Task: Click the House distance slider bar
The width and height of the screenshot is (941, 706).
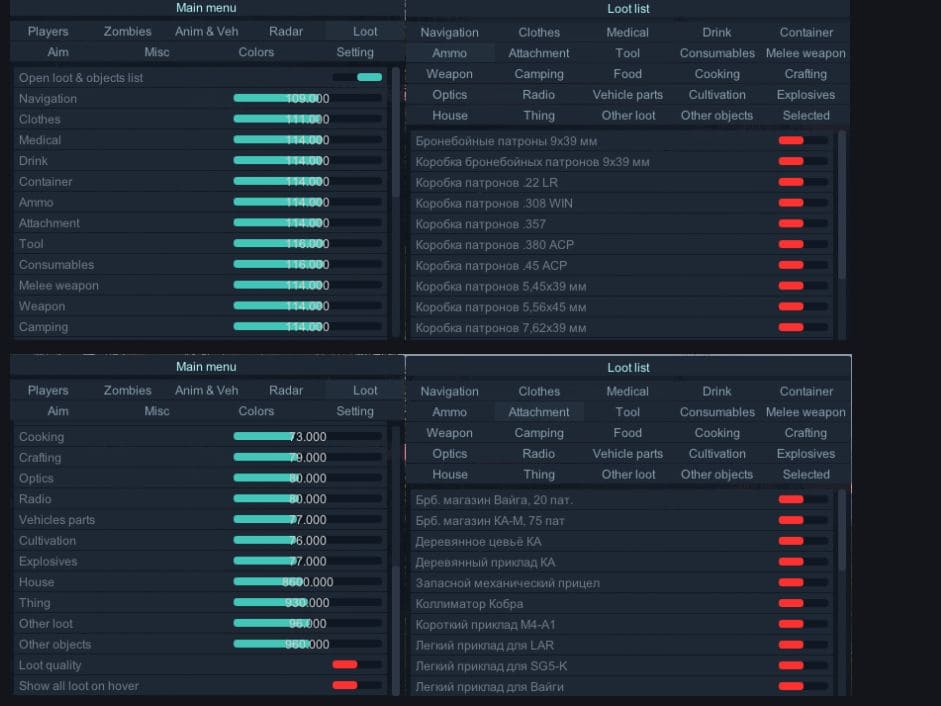Action: pyautogui.click(x=306, y=582)
